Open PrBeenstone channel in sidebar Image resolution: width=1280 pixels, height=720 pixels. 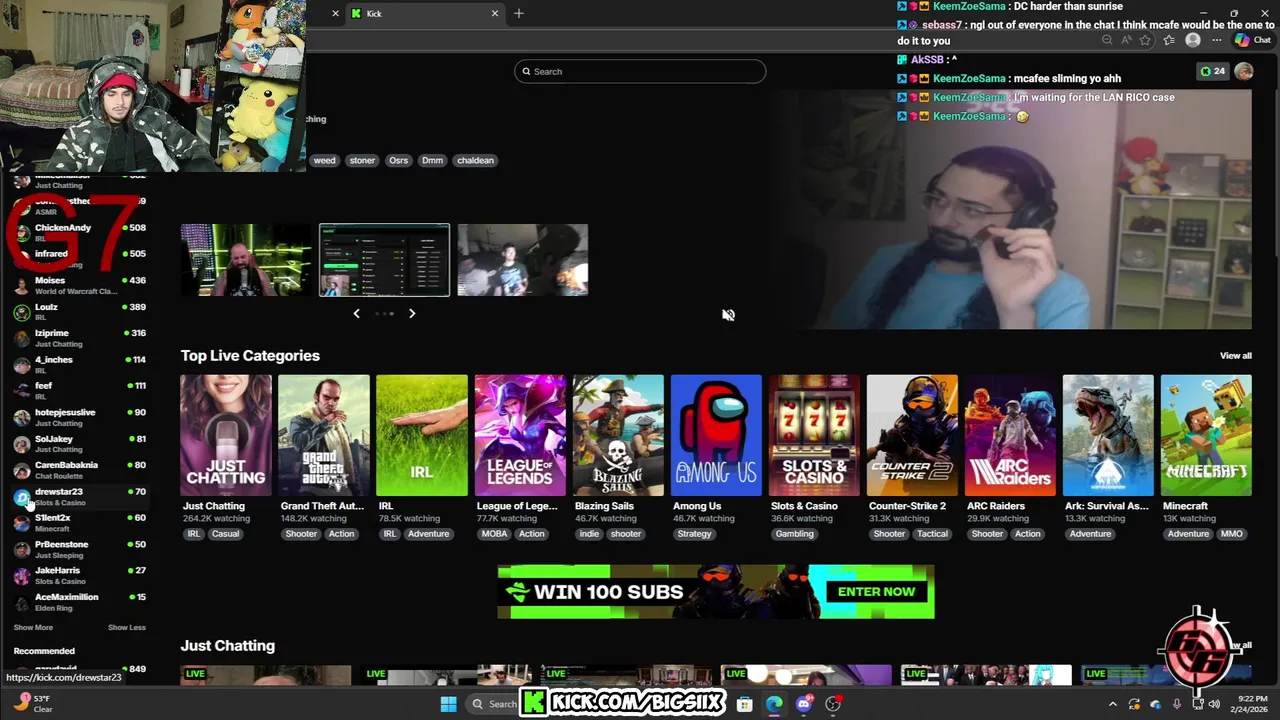pyautogui.click(x=79, y=549)
